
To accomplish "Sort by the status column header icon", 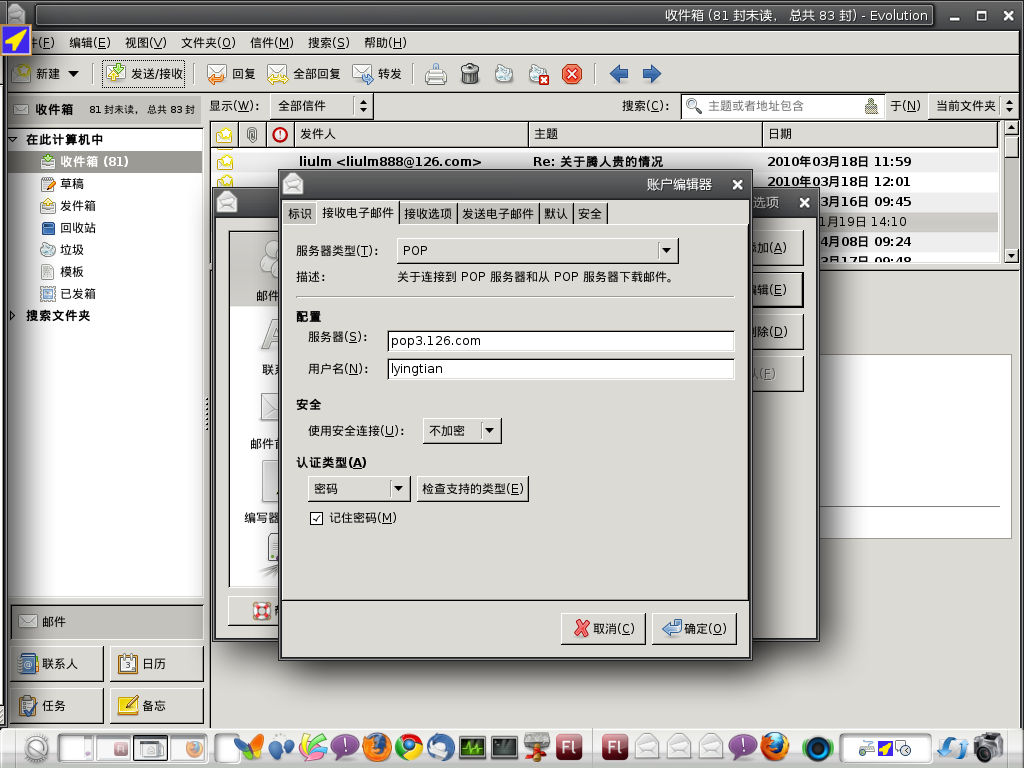I will (x=224, y=135).
